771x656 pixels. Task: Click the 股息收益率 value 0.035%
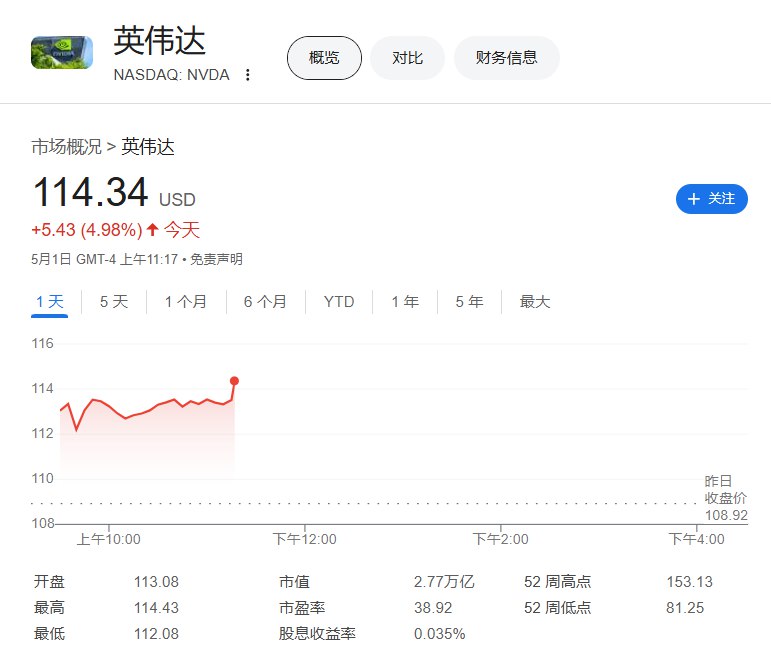[x=440, y=633]
